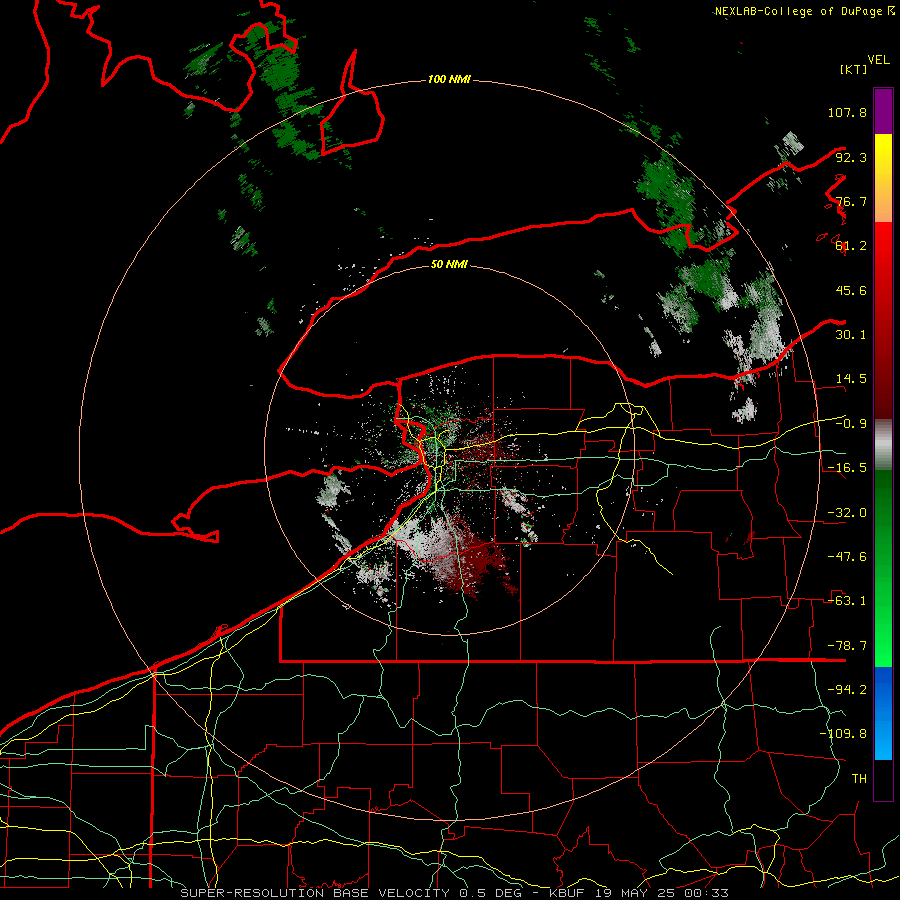Viewport: 900px width, 900px height.
Task: Click the -16.5 legend value
Action: click(x=847, y=468)
